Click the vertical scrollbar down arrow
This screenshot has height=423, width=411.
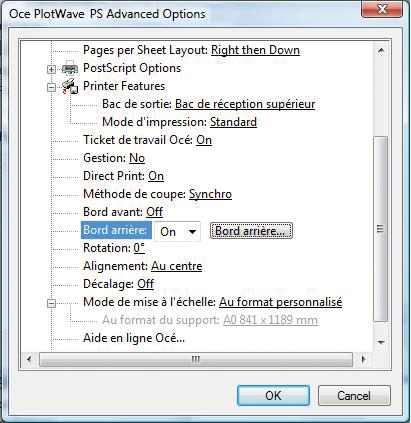point(382,342)
